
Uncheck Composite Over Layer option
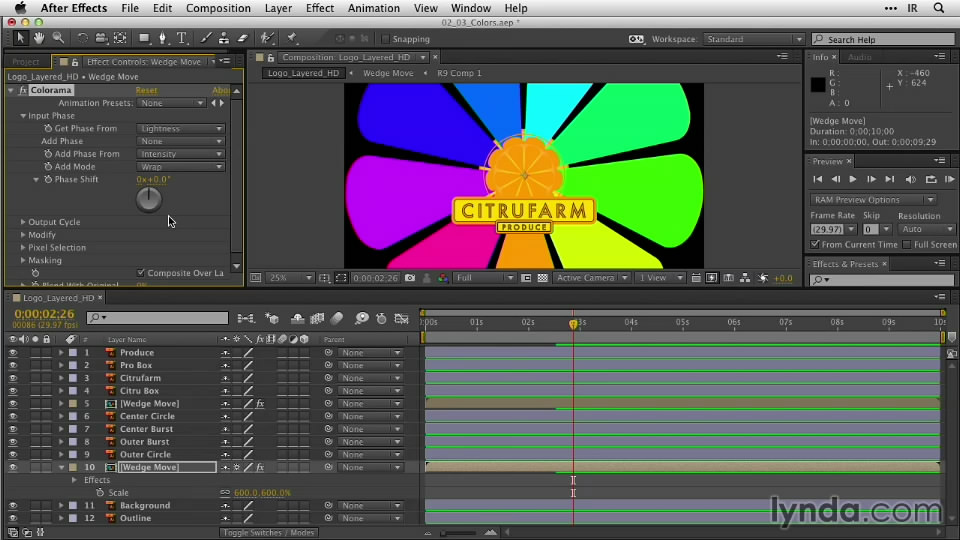[141, 272]
